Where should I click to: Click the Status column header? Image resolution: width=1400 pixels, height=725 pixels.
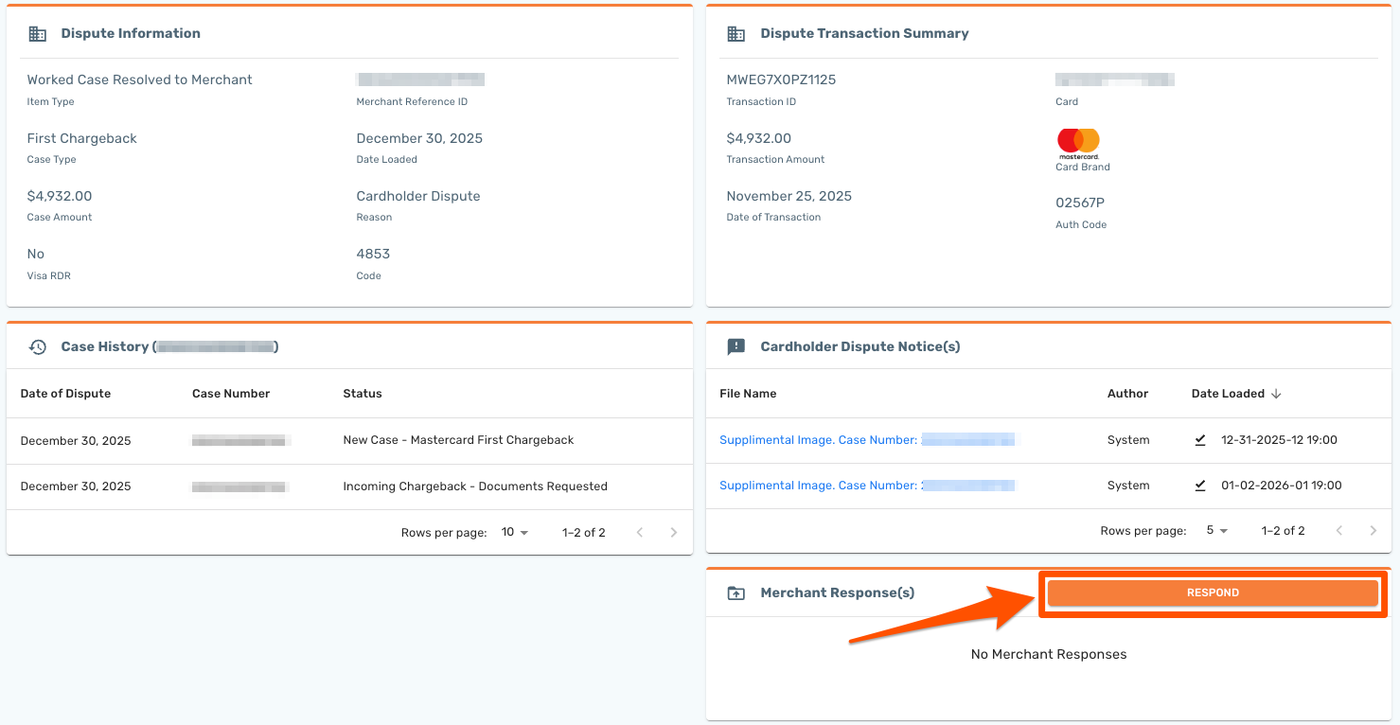click(x=362, y=394)
